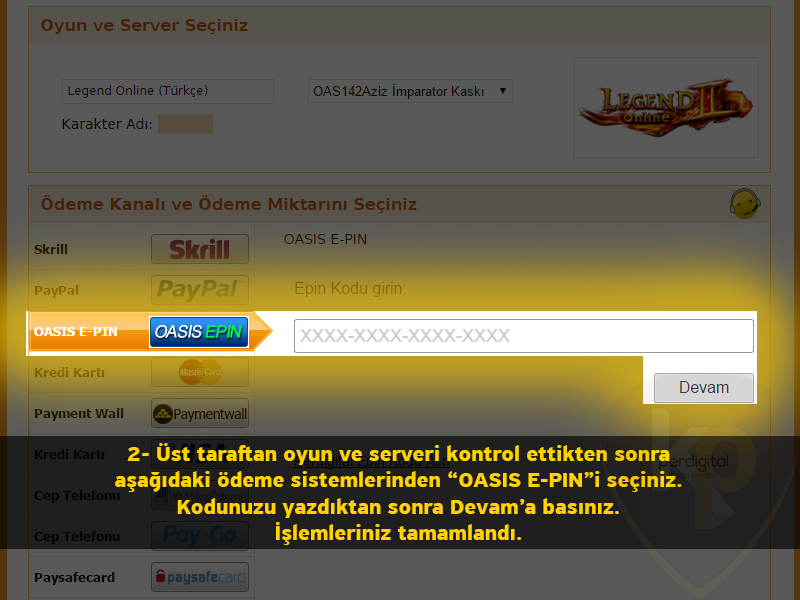The image size is (800, 600).
Task: Select the Paysafecard payment channel
Action: click(x=141, y=577)
